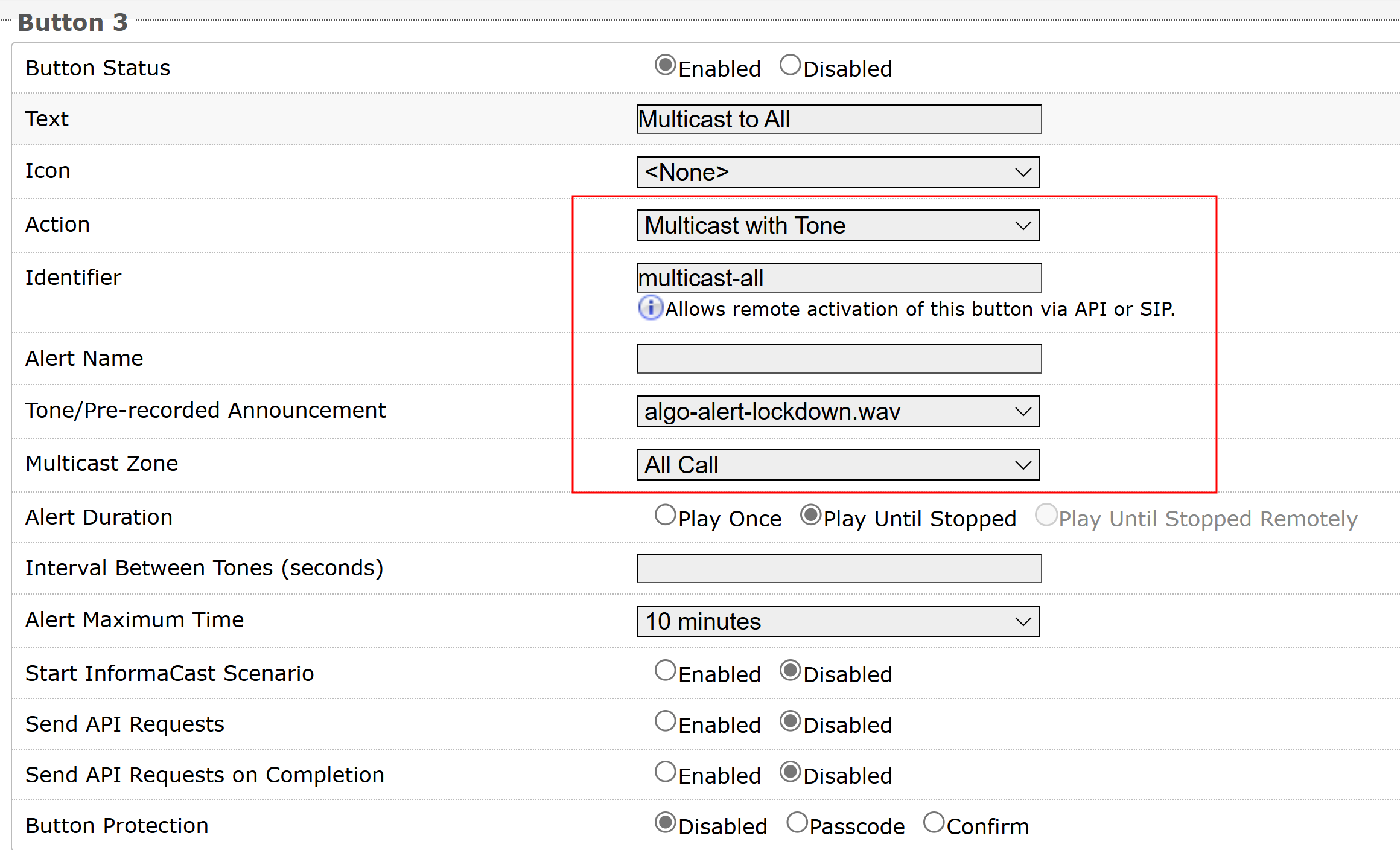The height and width of the screenshot is (850, 1400).
Task: Click the Alert Maximum Time label
Action: click(135, 620)
